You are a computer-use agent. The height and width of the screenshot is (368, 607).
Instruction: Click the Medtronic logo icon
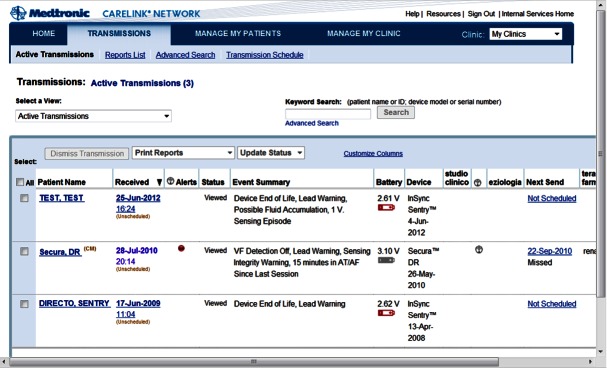click(x=18, y=13)
